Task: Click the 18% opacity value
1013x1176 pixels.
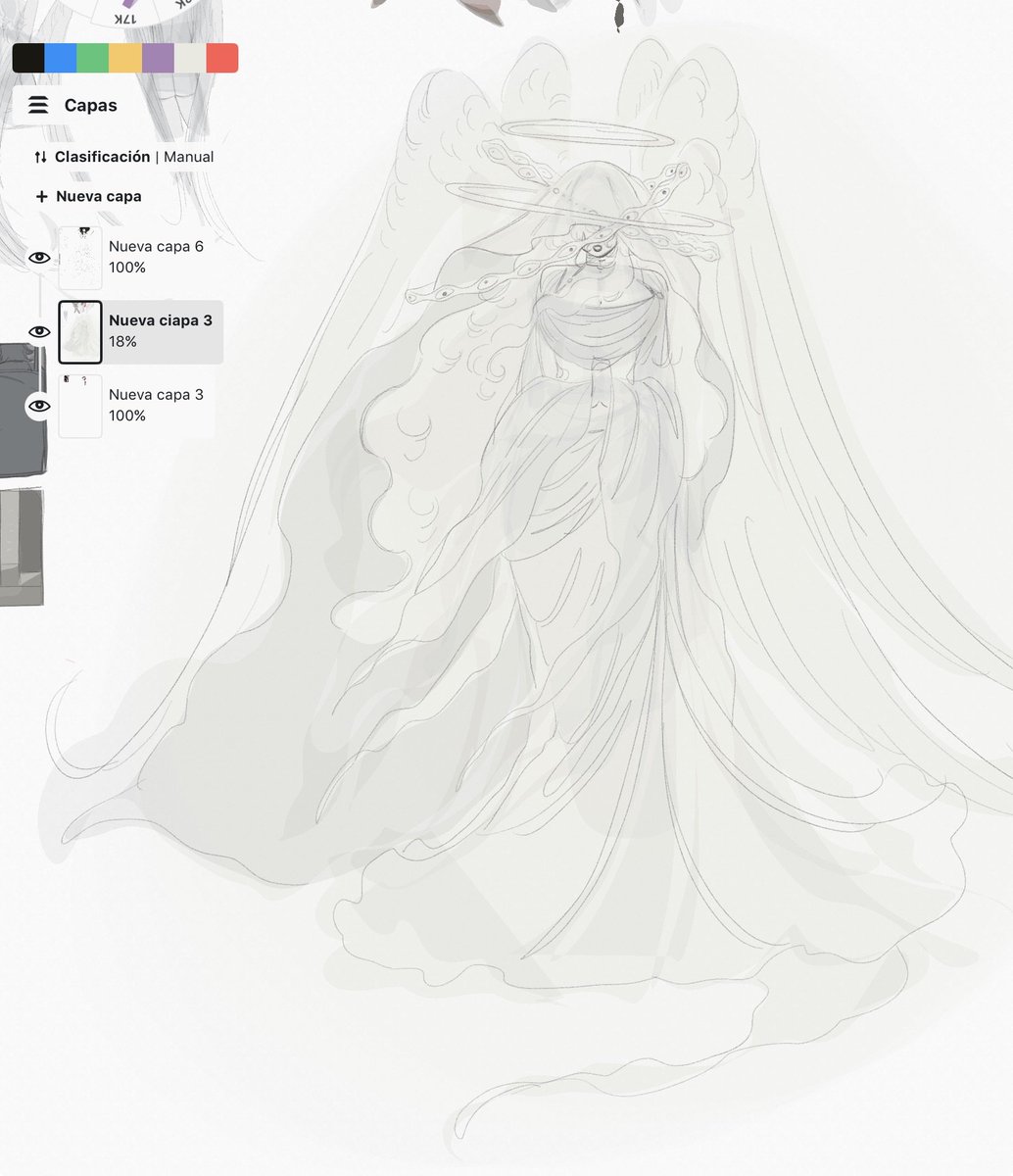Action: 122,342
